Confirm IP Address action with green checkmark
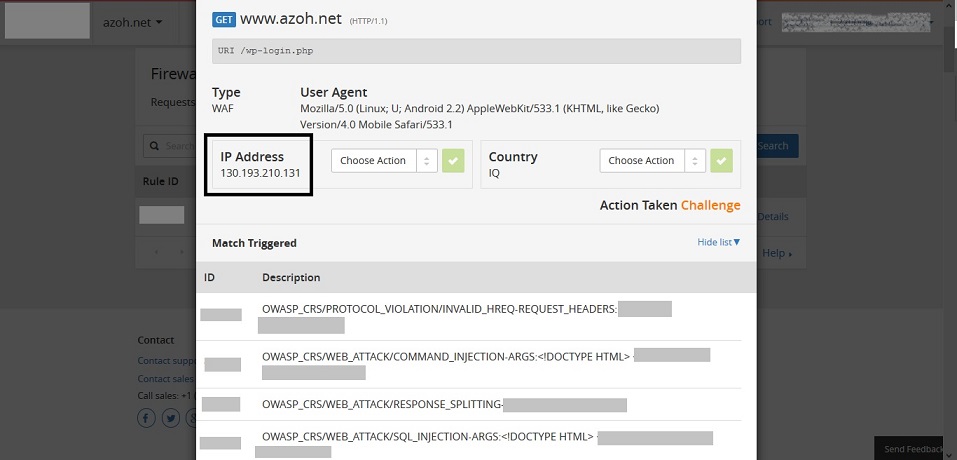Viewport: 957px width, 460px height. 453,160
